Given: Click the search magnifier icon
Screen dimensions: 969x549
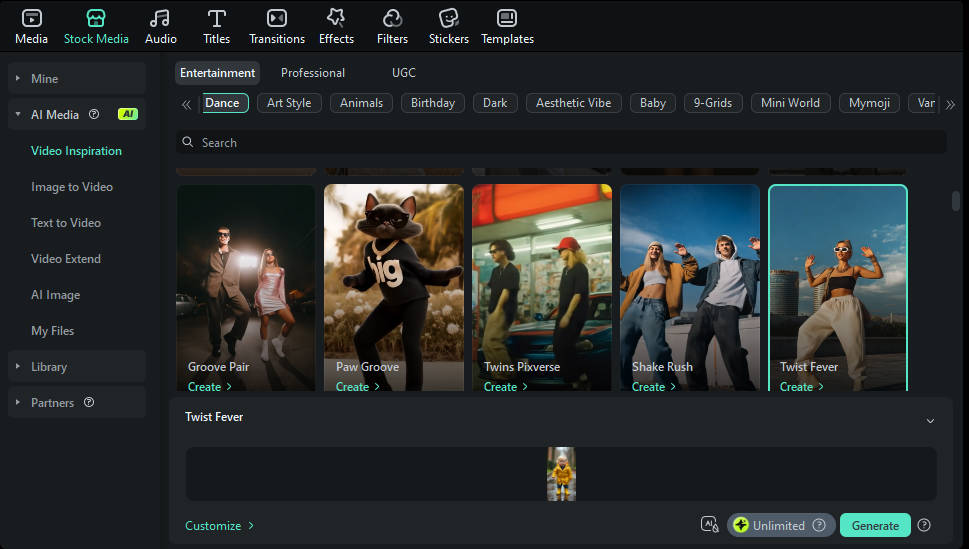Looking at the screenshot, I should tap(188, 142).
